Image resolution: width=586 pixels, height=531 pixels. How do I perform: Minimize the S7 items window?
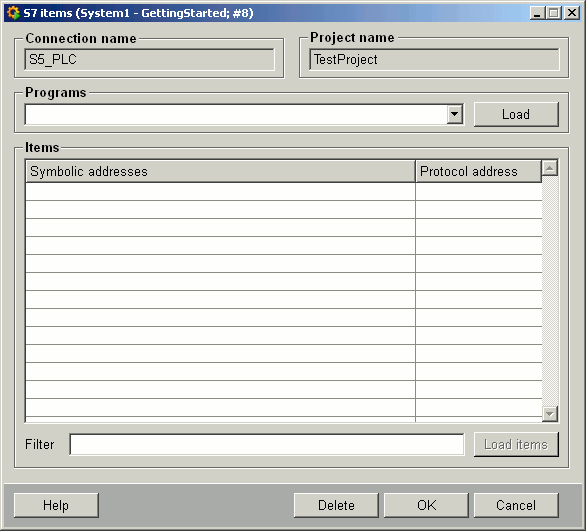[x=537, y=13]
